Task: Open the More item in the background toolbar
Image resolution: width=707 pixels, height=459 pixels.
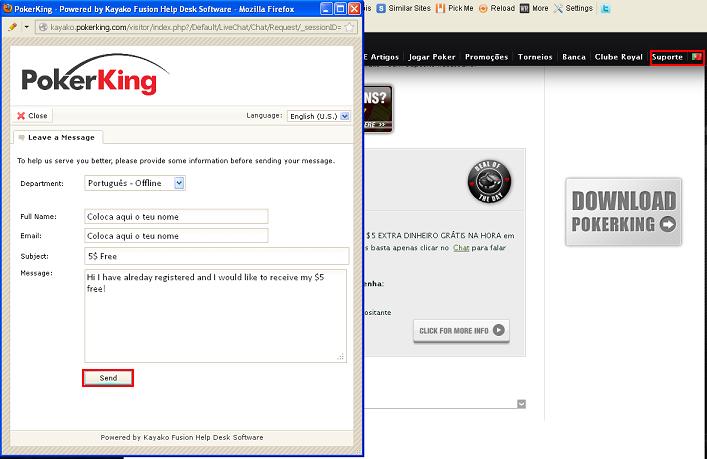Action: pyautogui.click(x=534, y=8)
